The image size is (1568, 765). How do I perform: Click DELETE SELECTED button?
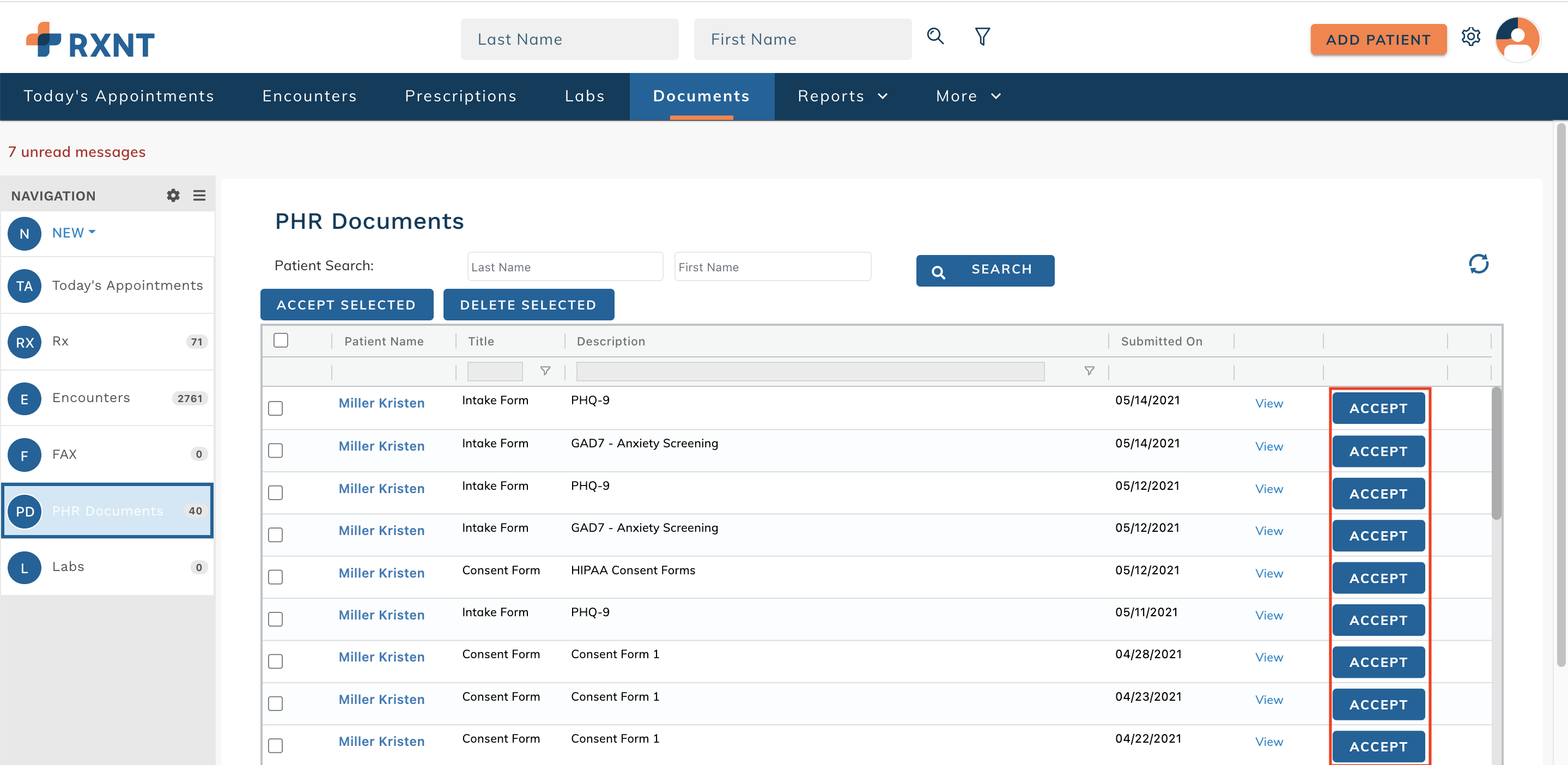pos(528,304)
